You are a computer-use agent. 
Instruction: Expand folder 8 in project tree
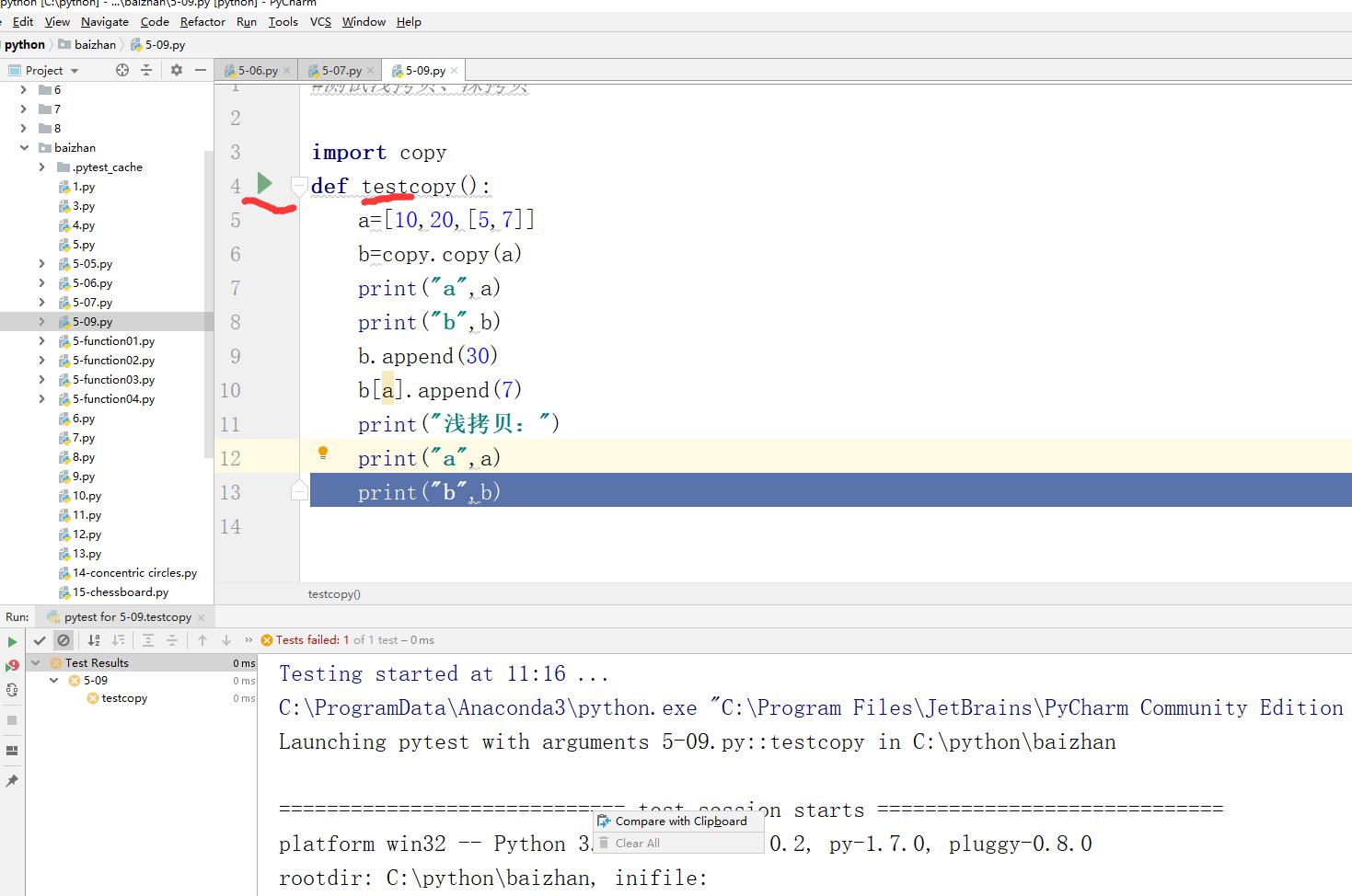point(24,128)
